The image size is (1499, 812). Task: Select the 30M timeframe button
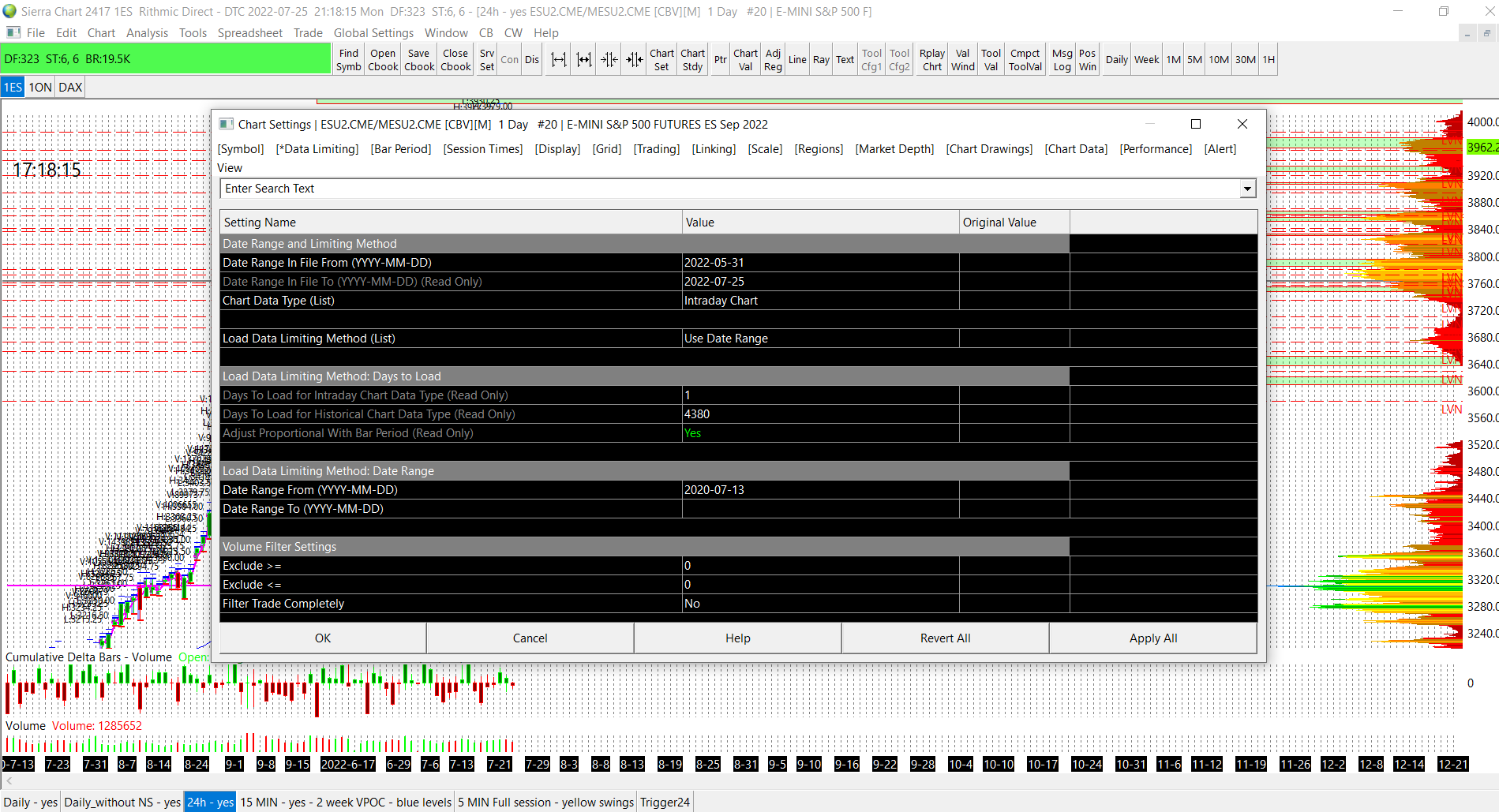[x=1245, y=60]
